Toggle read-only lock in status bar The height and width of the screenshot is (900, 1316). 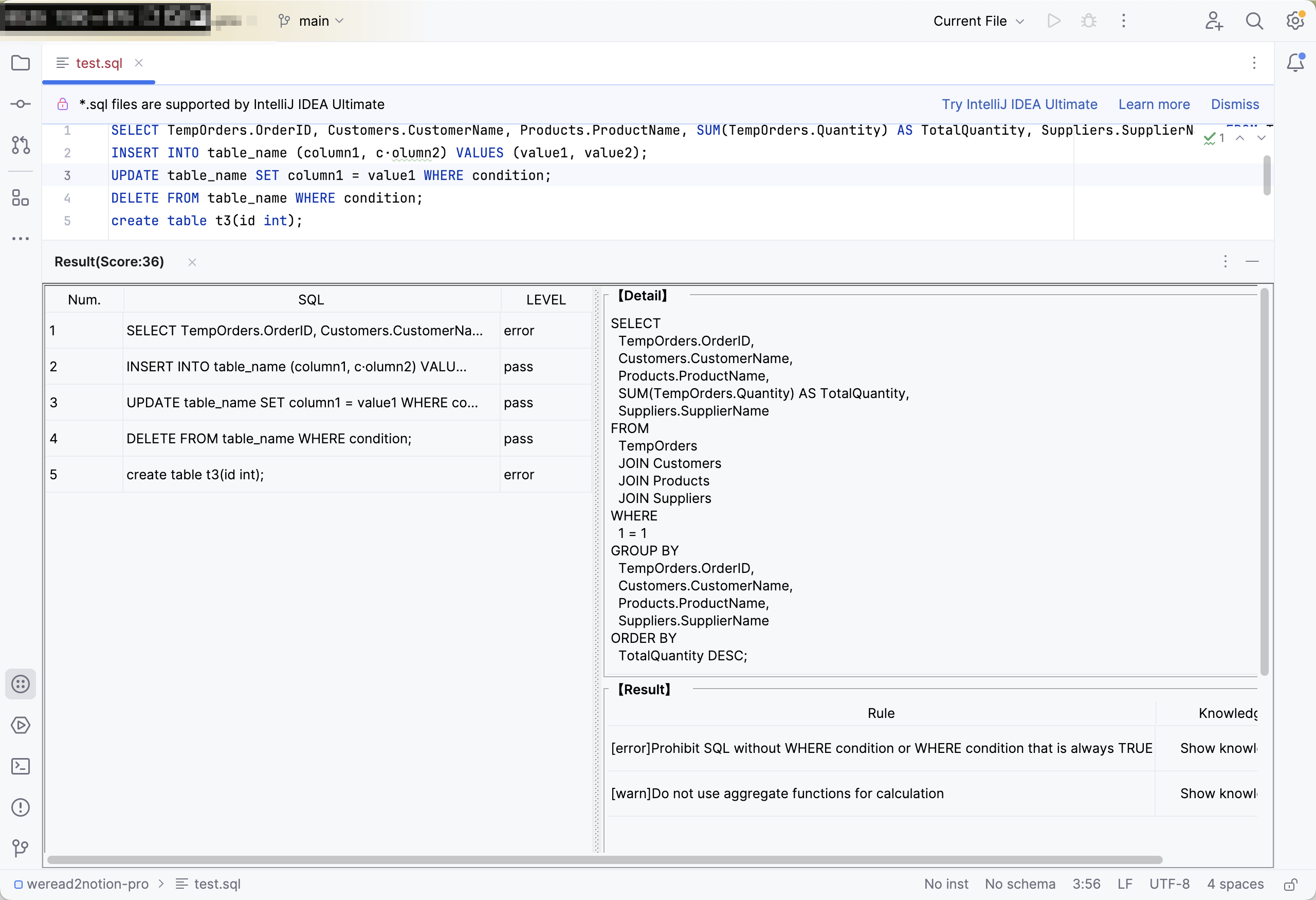click(1290, 884)
